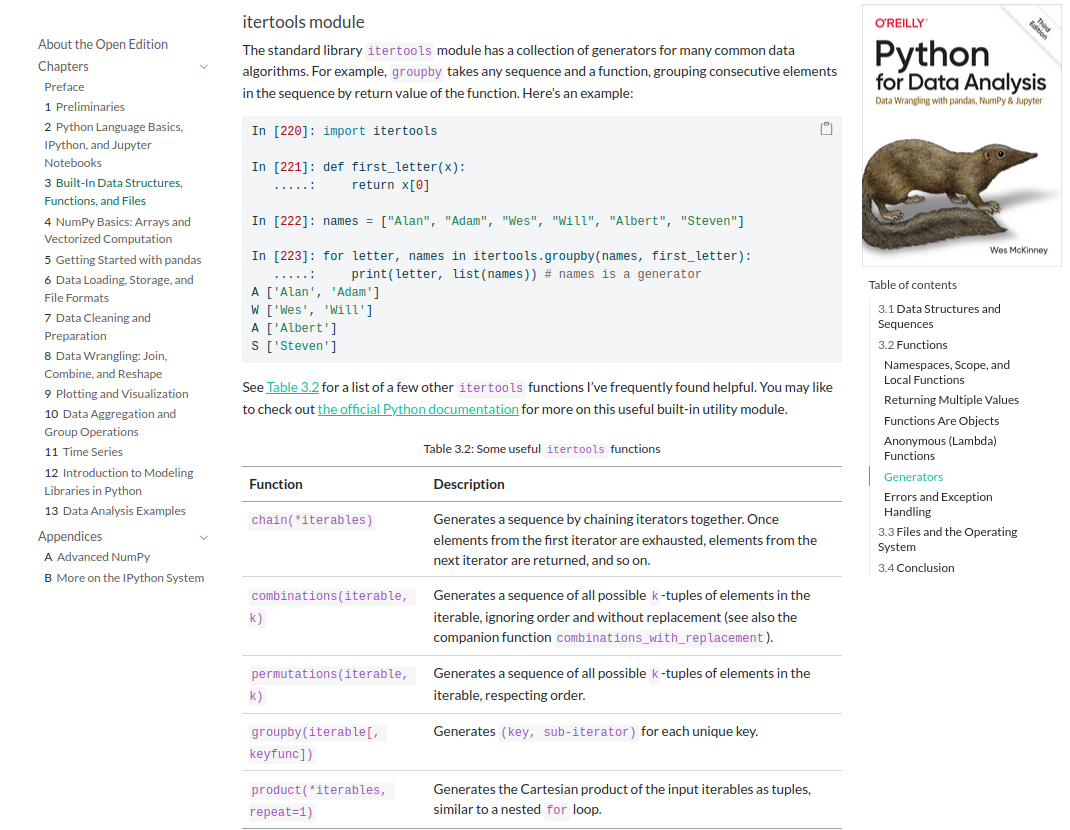Image resolution: width=1070 pixels, height=830 pixels.
Task: Open chapter 5 Getting Started with pandas
Action: coord(123,259)
